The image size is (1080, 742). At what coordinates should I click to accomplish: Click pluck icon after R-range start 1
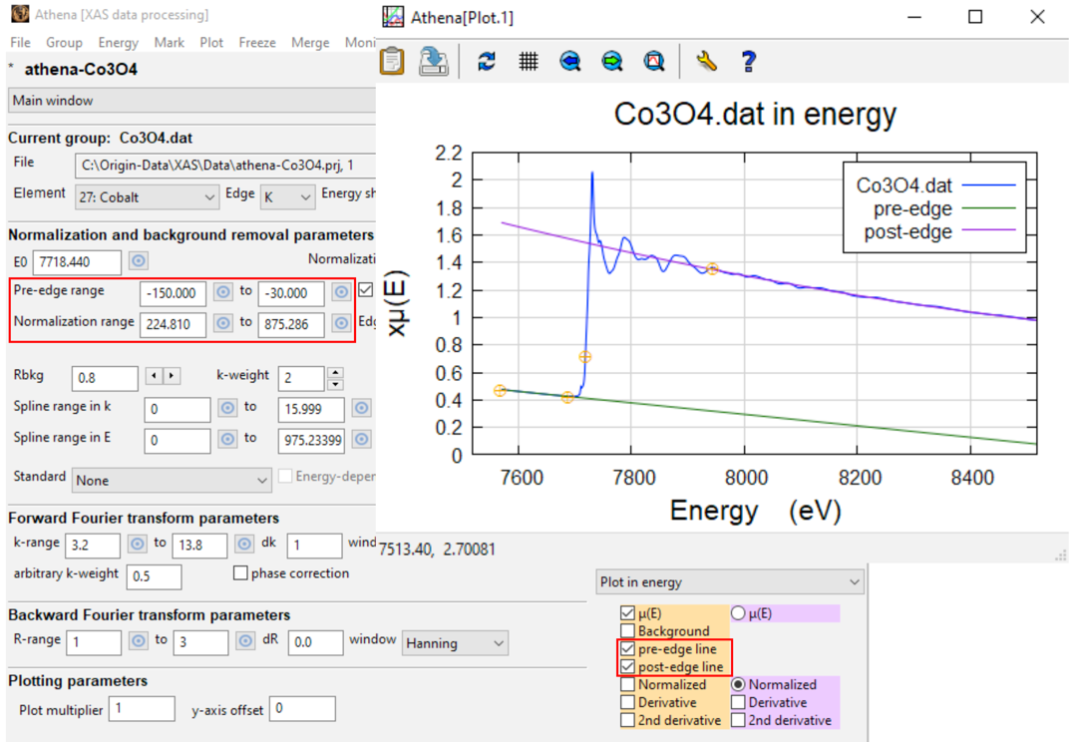coord(138,641)
